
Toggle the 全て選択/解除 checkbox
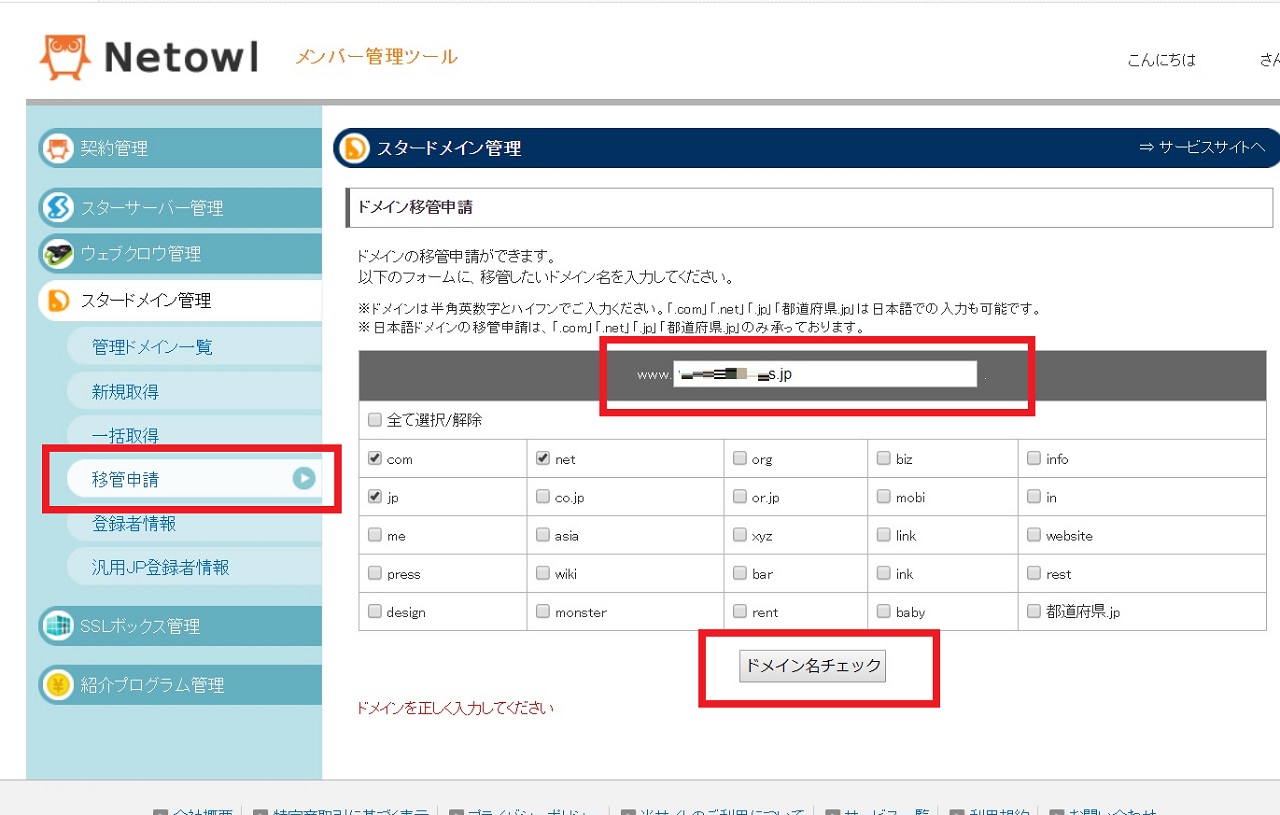(x=375, y=420)
